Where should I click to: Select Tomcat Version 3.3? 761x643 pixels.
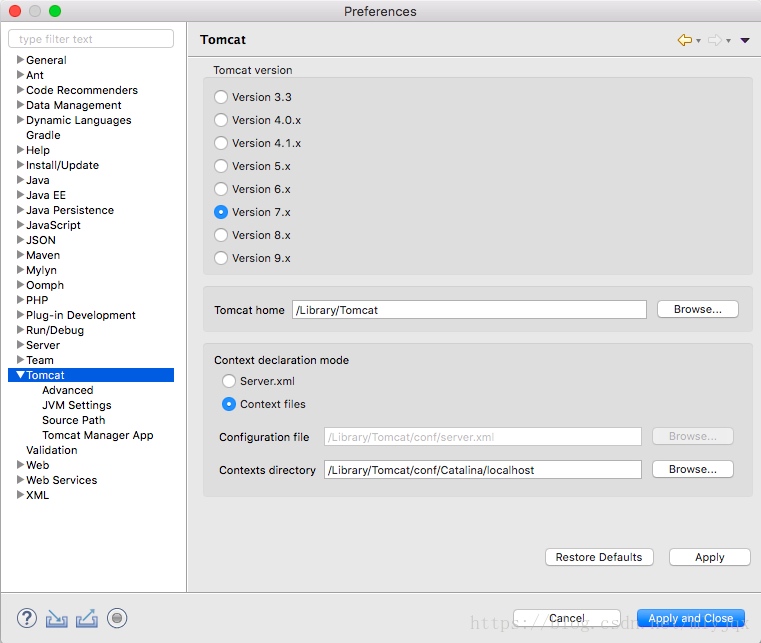point(221,97)
